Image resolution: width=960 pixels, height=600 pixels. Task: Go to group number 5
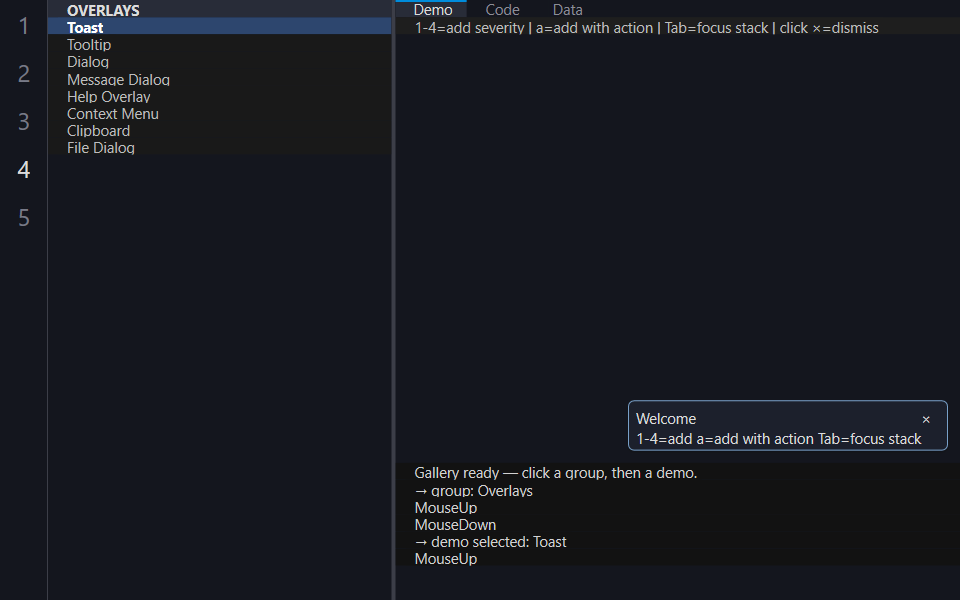(x=24, y=218)
